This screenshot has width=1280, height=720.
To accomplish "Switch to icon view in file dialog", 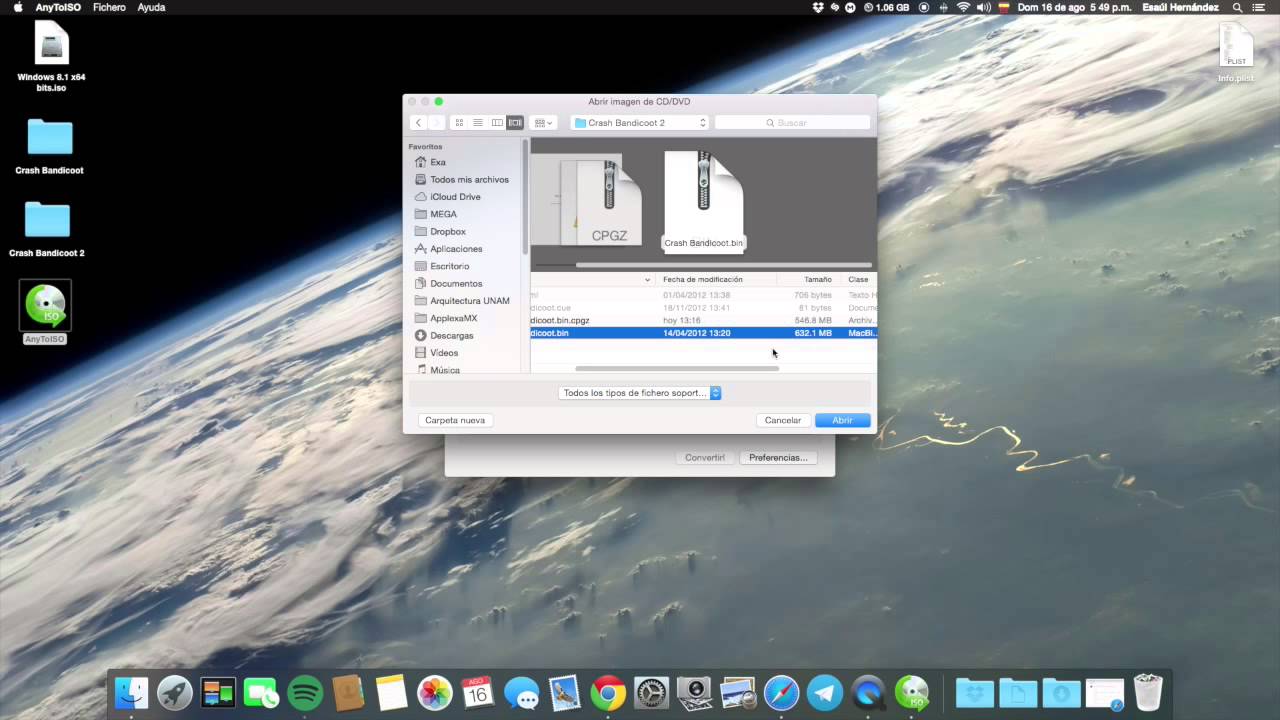I will (459, 123).
